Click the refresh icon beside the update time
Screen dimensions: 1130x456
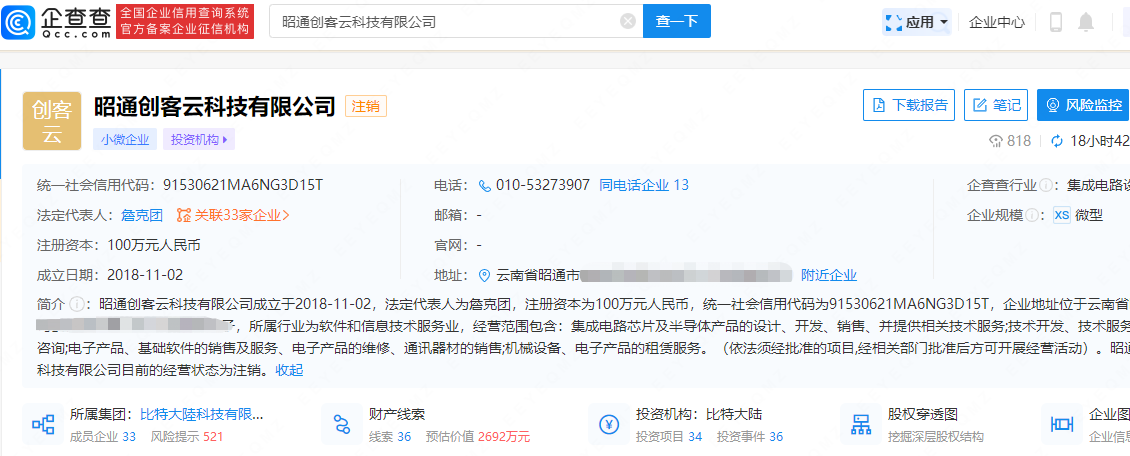pos(1057,140)
